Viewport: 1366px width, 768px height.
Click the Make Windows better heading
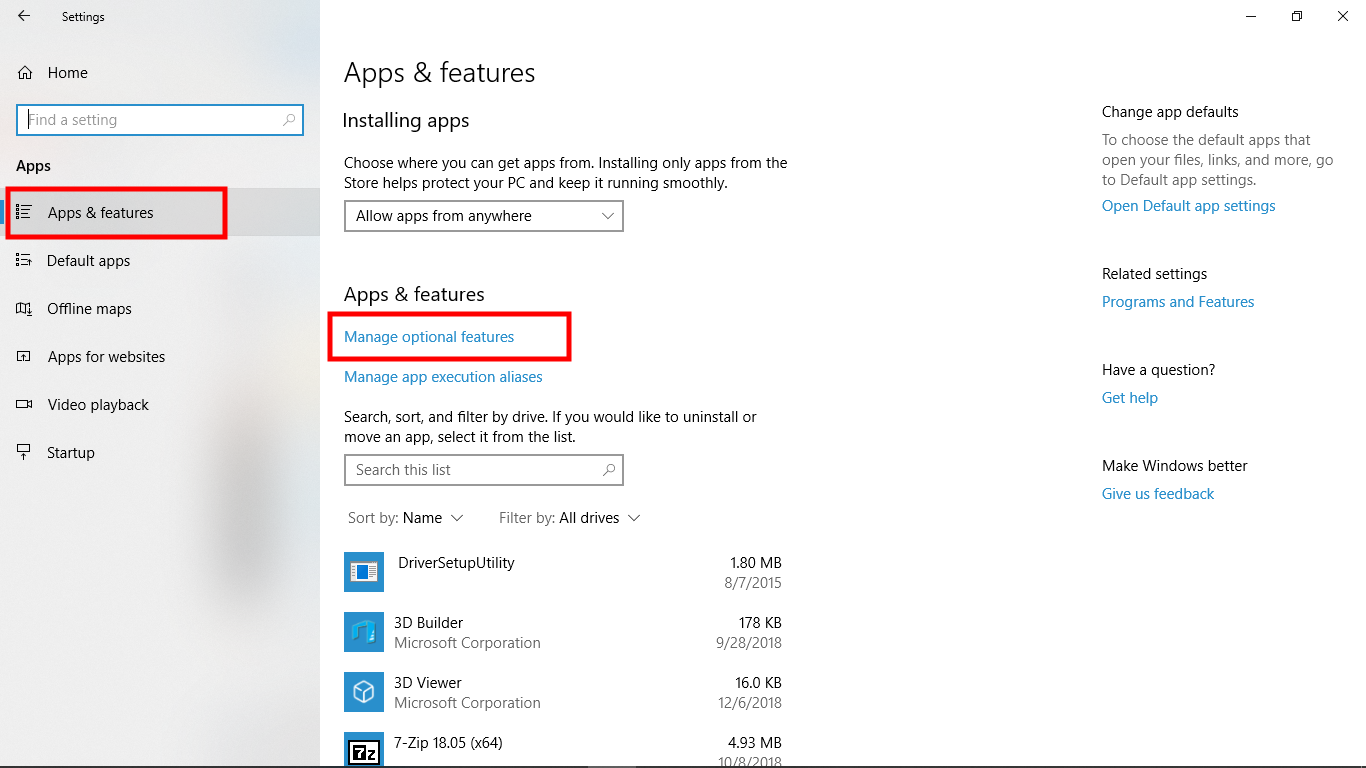(1175, 466)
